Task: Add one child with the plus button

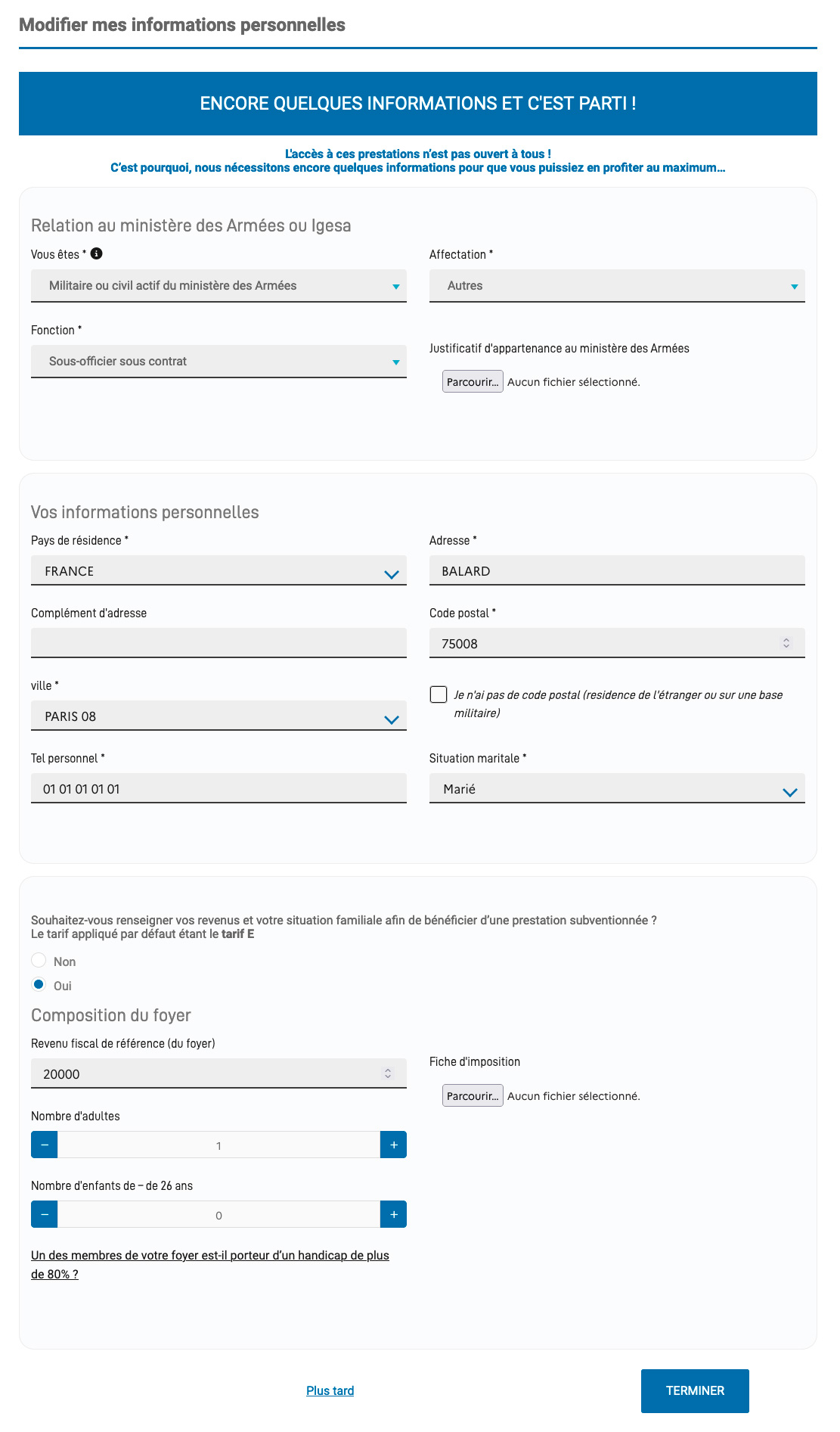Action: pyautogui.click(x=393, y=1214)
